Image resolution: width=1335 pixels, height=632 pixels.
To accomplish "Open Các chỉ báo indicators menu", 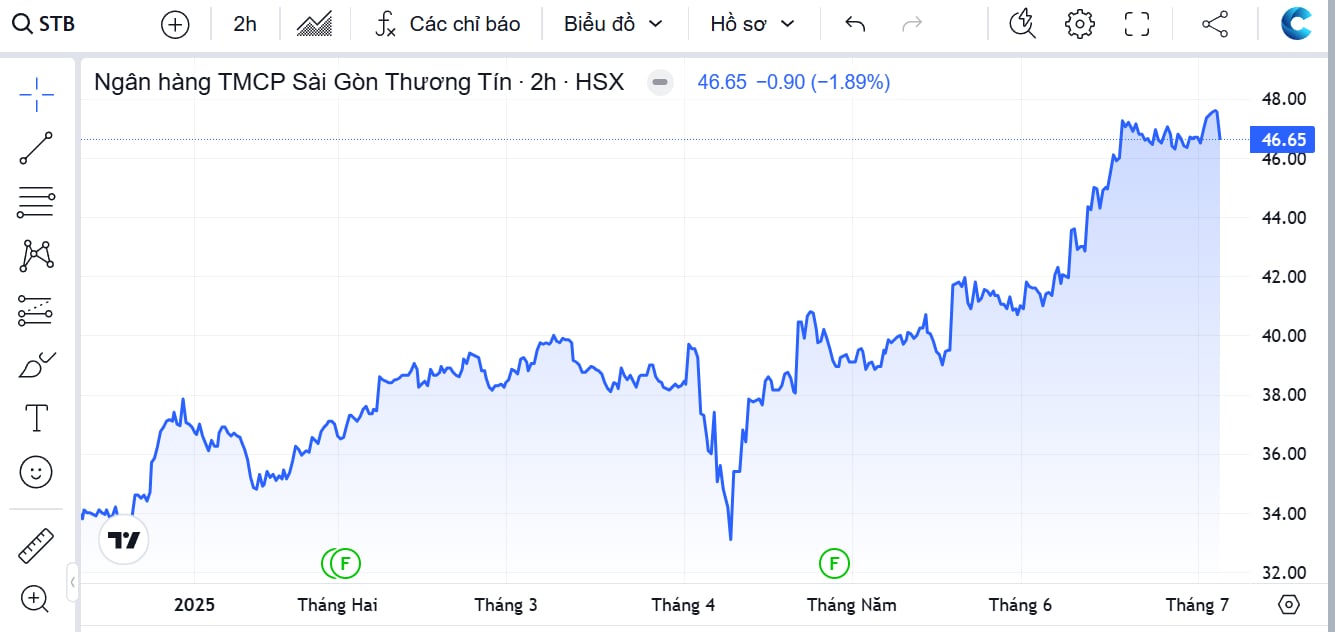I will (448, 24).
